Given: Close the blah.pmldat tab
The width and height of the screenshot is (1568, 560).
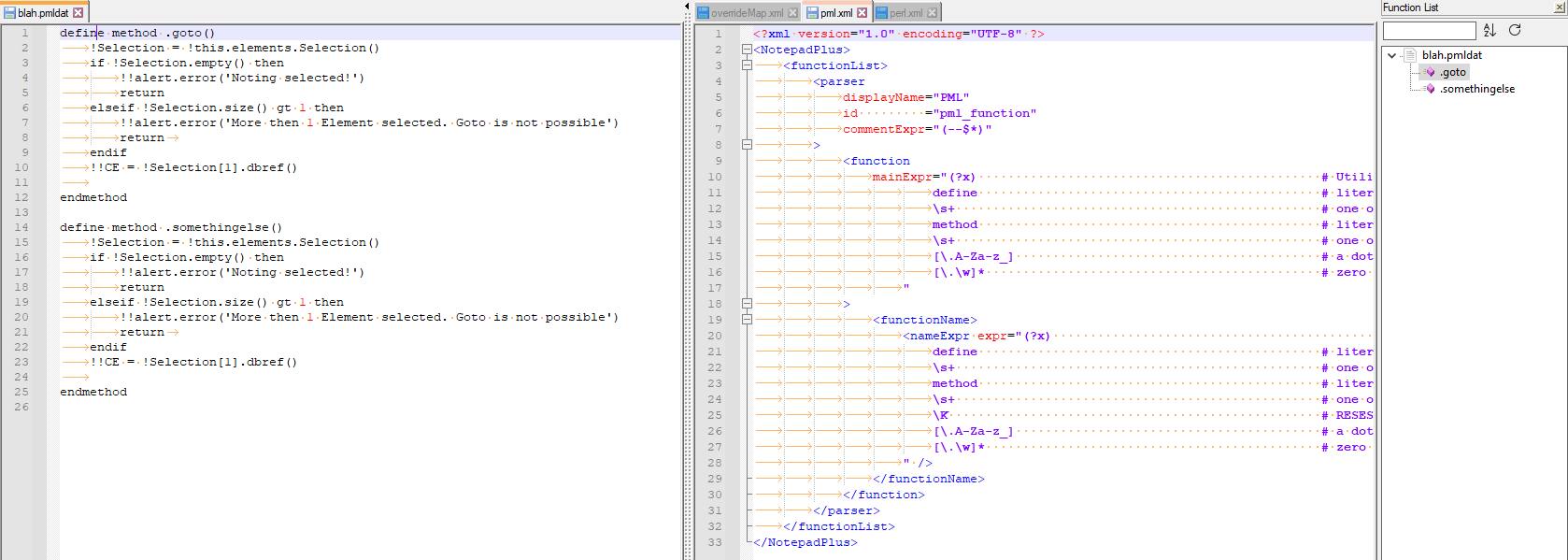Looking at the screenshot, I should click(x=78, y=12).
